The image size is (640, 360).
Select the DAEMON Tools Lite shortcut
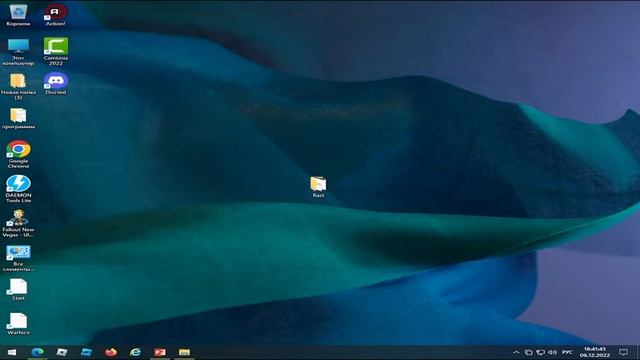pyautogui.click(x=18, y=189)
